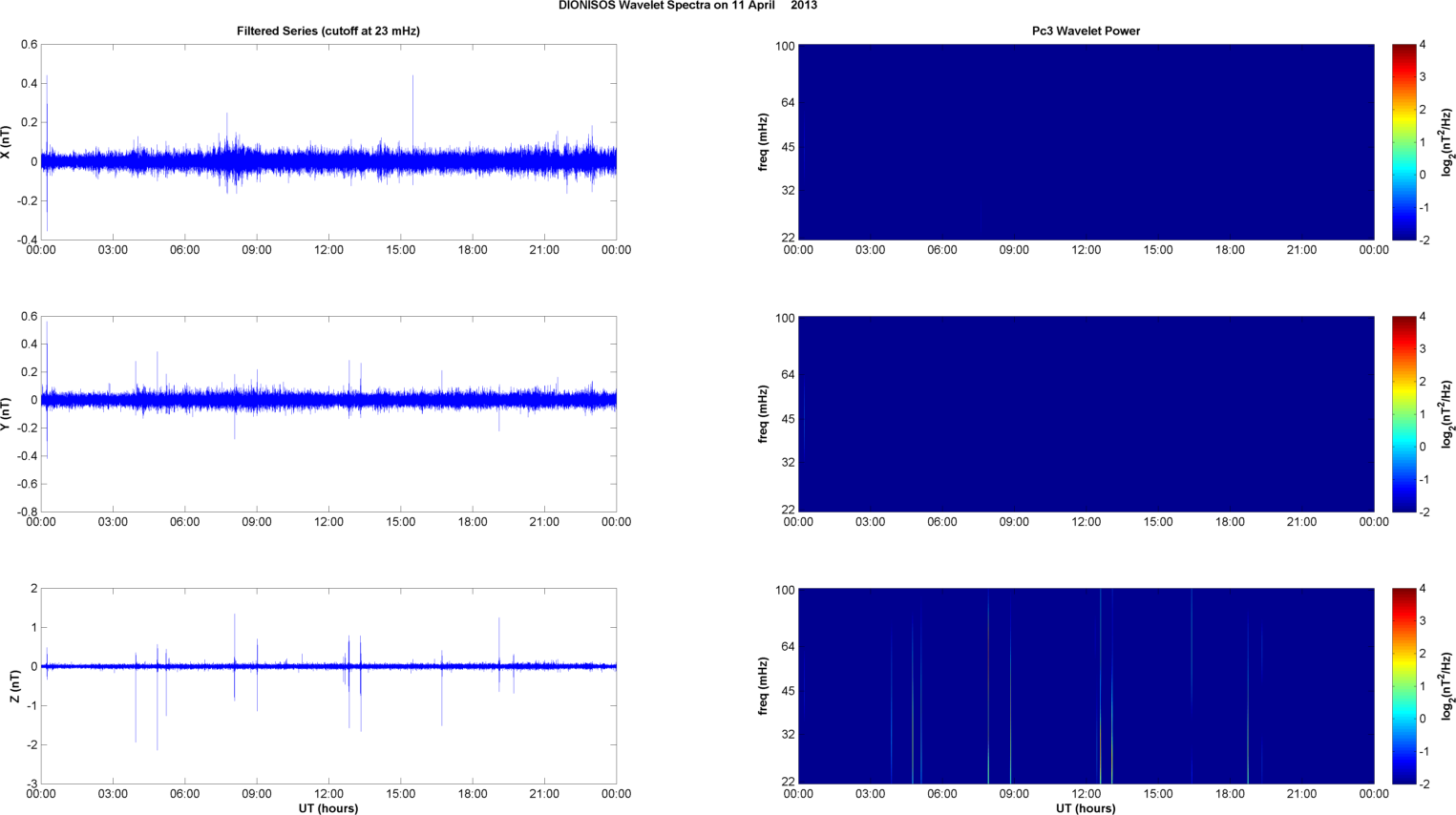Click the -2 tick on the bottom colorbar
The height and width of the screenshot is (815, 1456).
(x=1424, y=784)
